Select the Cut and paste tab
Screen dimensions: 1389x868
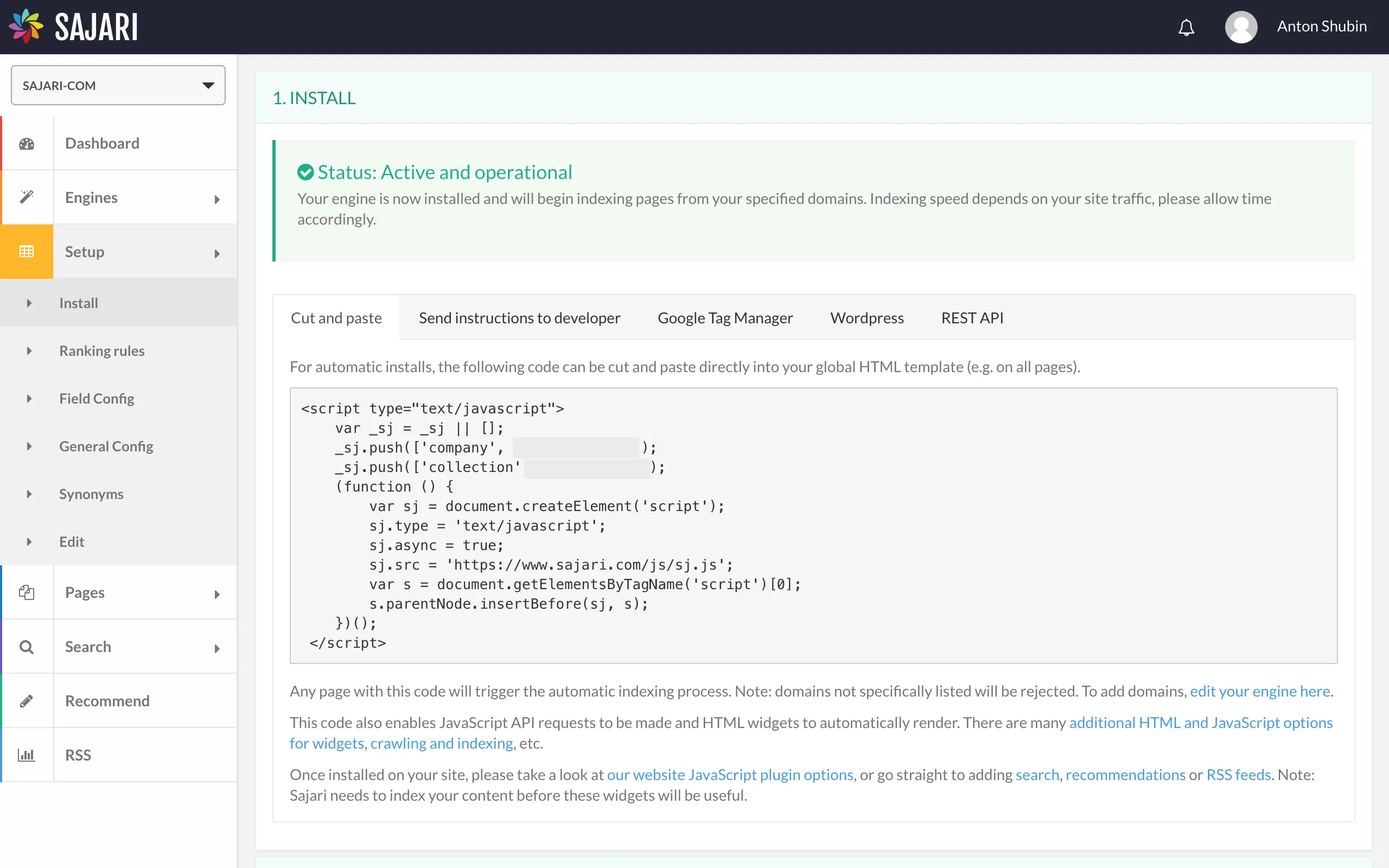pyautogui.click(x=336, y=317)
